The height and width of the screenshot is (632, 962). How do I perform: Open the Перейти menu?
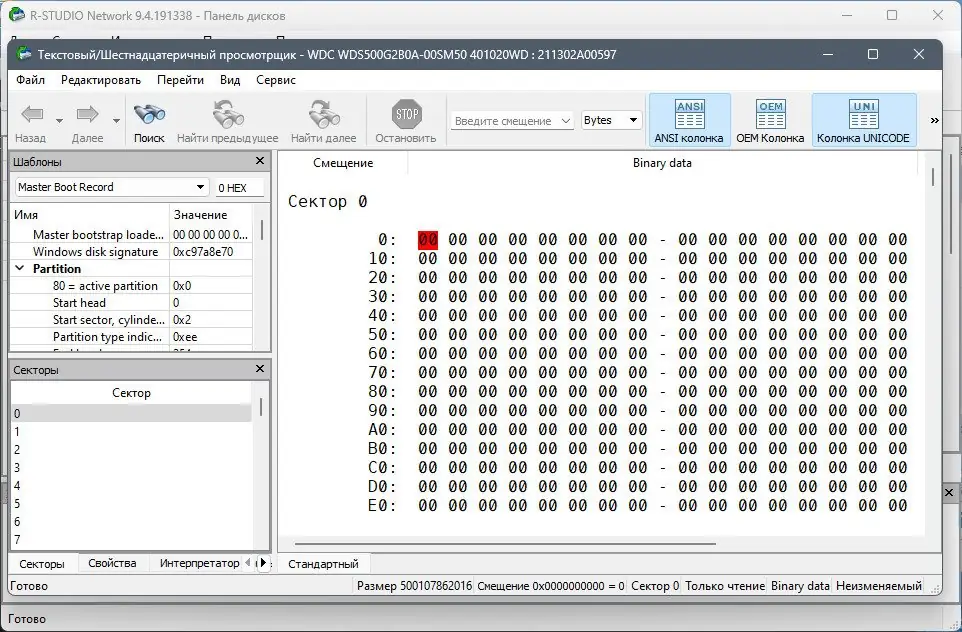[x=180, y=80]
